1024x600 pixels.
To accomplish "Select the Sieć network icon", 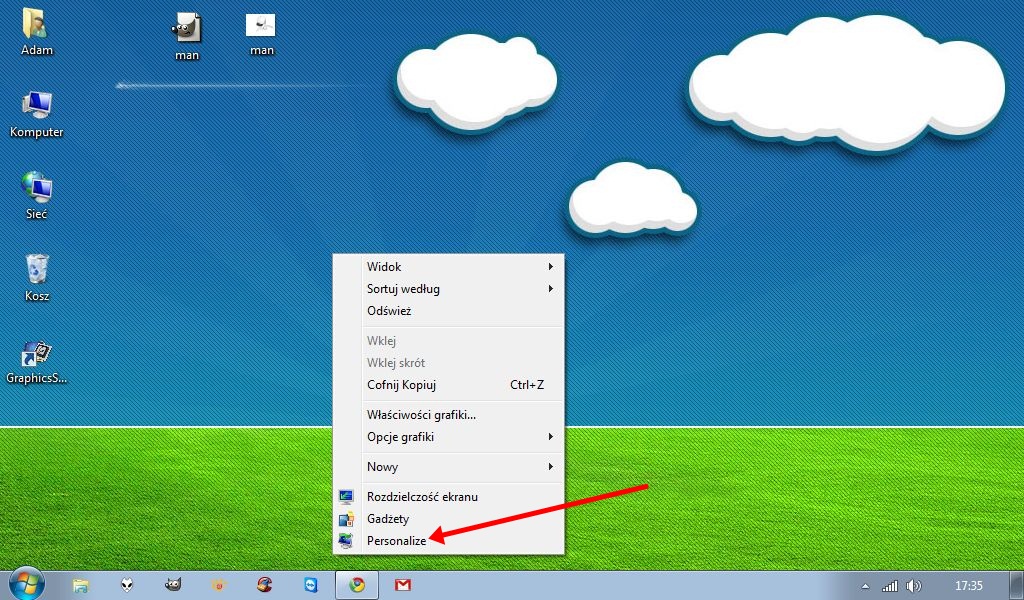I will click(x=36, y=196).
